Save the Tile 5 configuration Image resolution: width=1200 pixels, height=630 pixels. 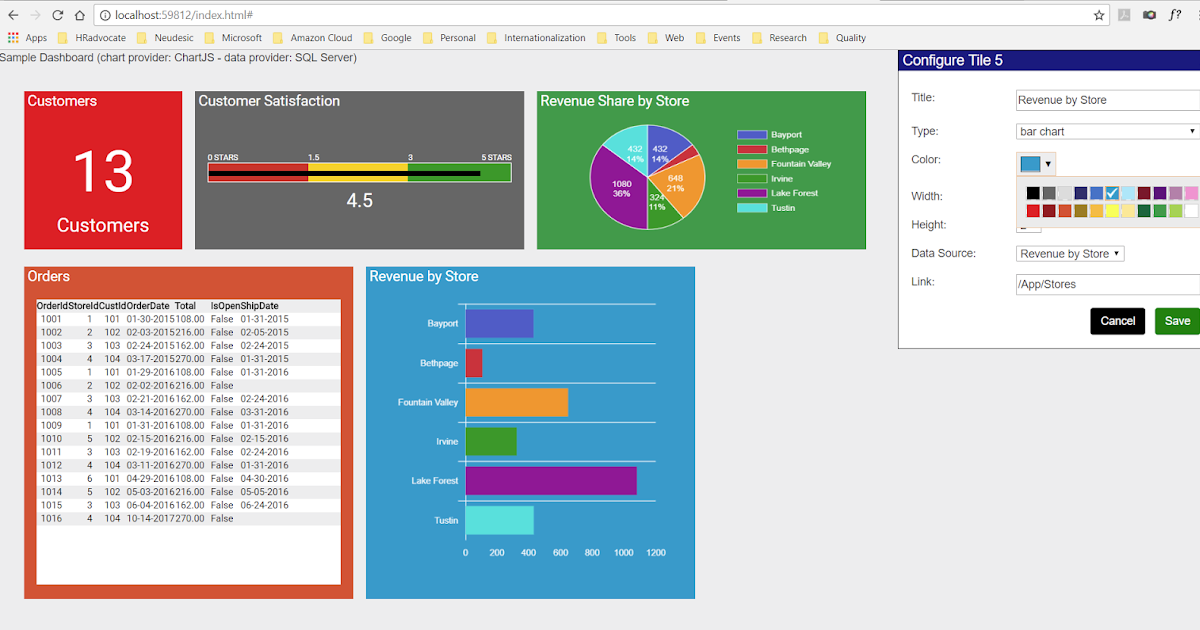(1177, 321)
